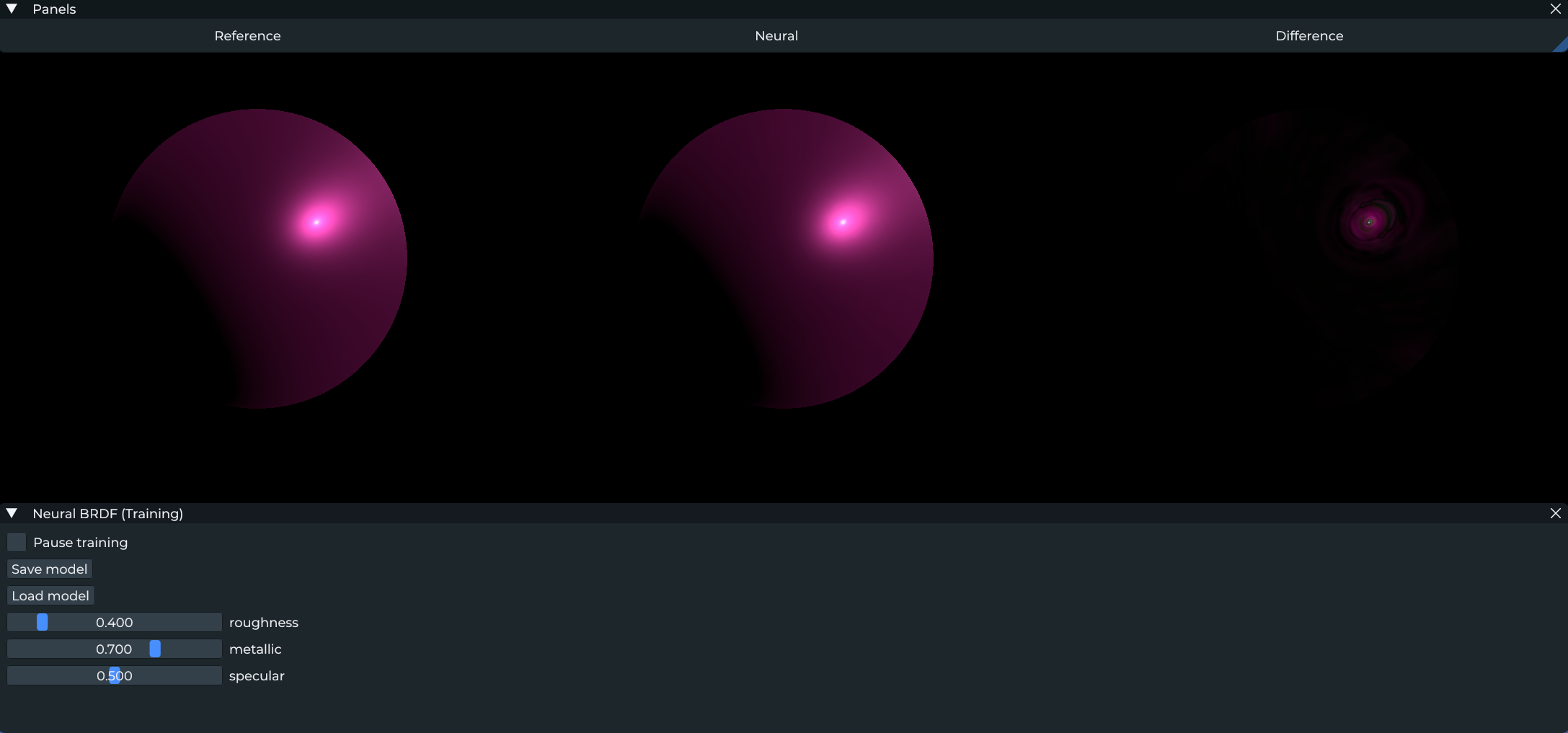Click the Panels title text
This screenshot has width=1568, height=733.
(56, 9)
